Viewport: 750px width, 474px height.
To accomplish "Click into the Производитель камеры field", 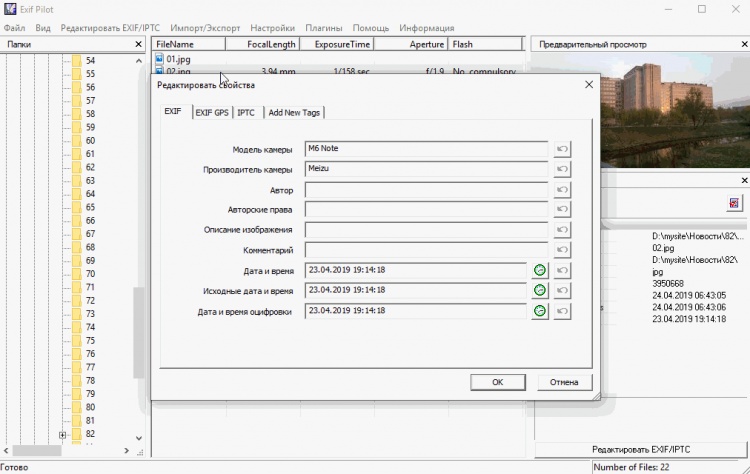I will [x=426, y=169].
